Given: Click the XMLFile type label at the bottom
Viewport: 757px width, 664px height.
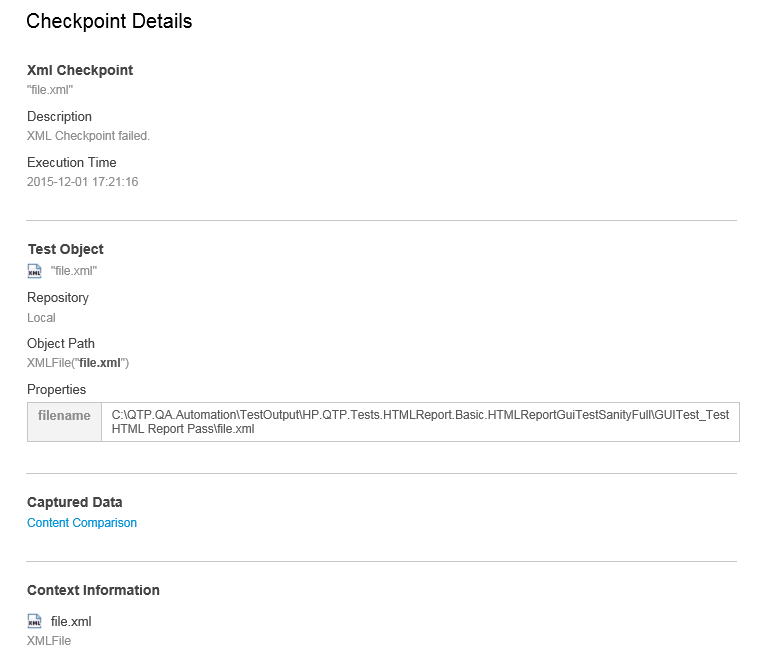Looking at the screenshot, I should pos(49,640).
